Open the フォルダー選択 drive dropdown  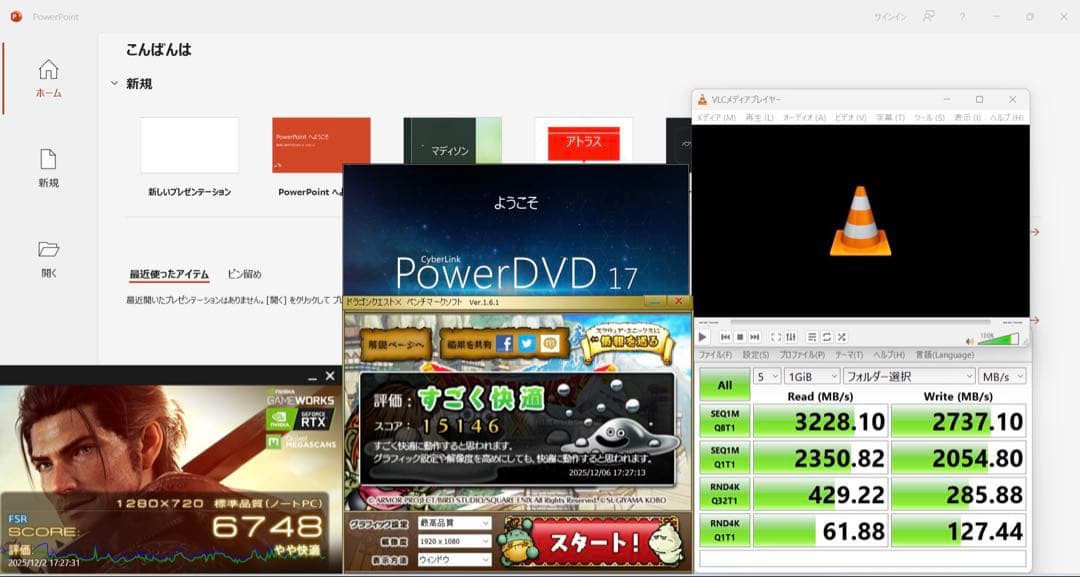pos(909,377)
